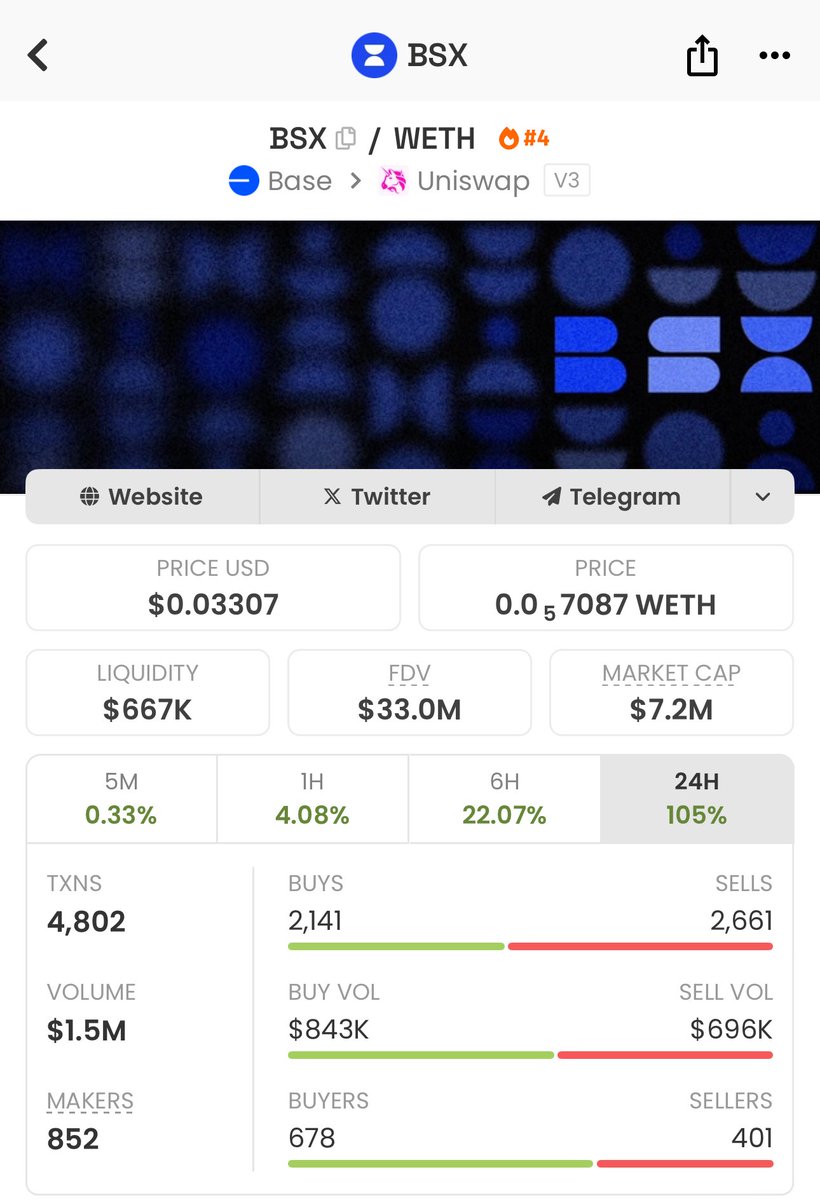Image resolution: width=820 pixels, height=1200 pixels.
Task: Copy the BSX token address icon
Action: point(346,138)
